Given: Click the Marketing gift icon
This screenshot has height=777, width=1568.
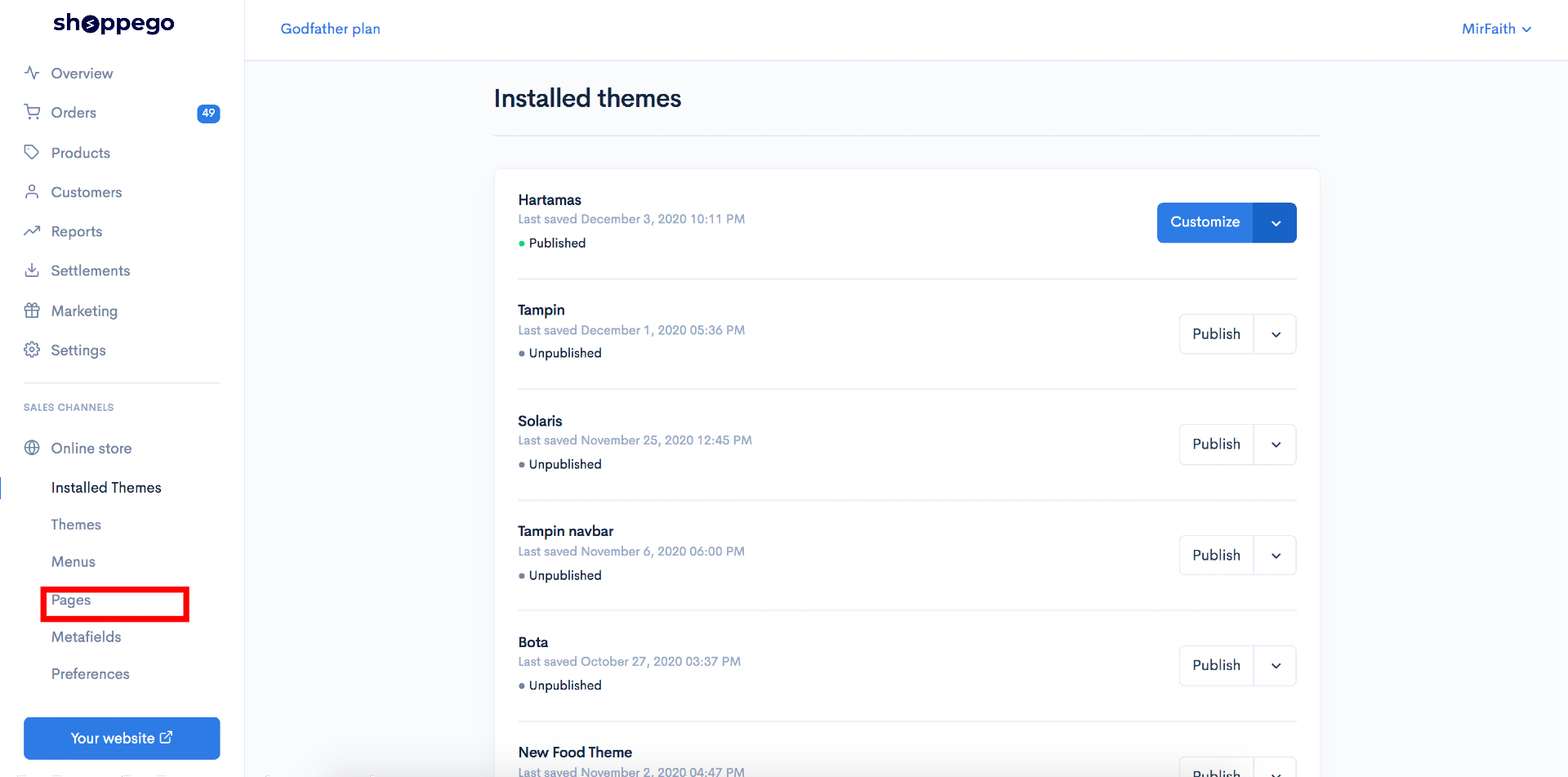Looking at the screenshot, I should (x=32, y=310).
